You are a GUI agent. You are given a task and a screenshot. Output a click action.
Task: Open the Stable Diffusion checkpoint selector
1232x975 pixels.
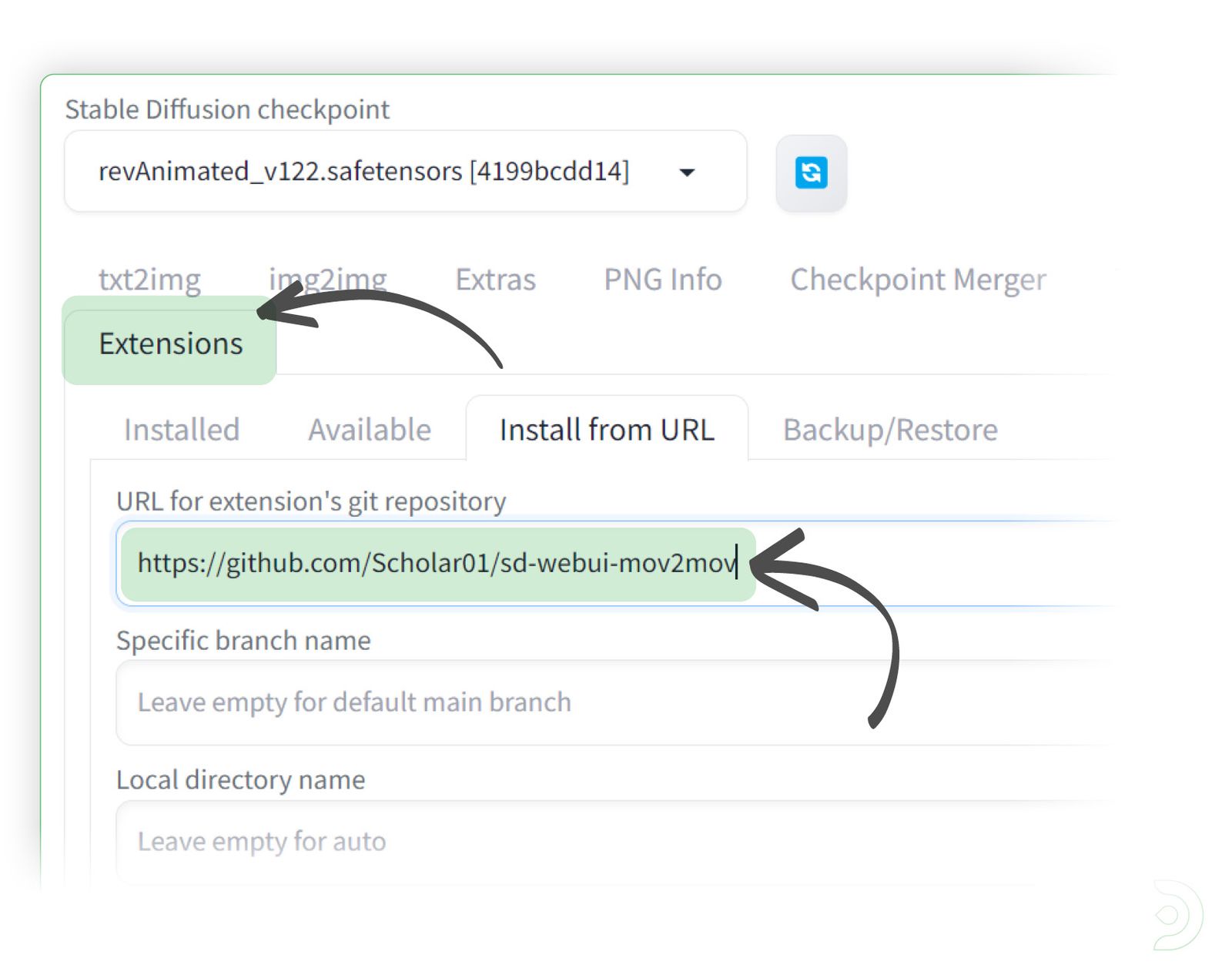pyautogui.click(x=404, y=172)
